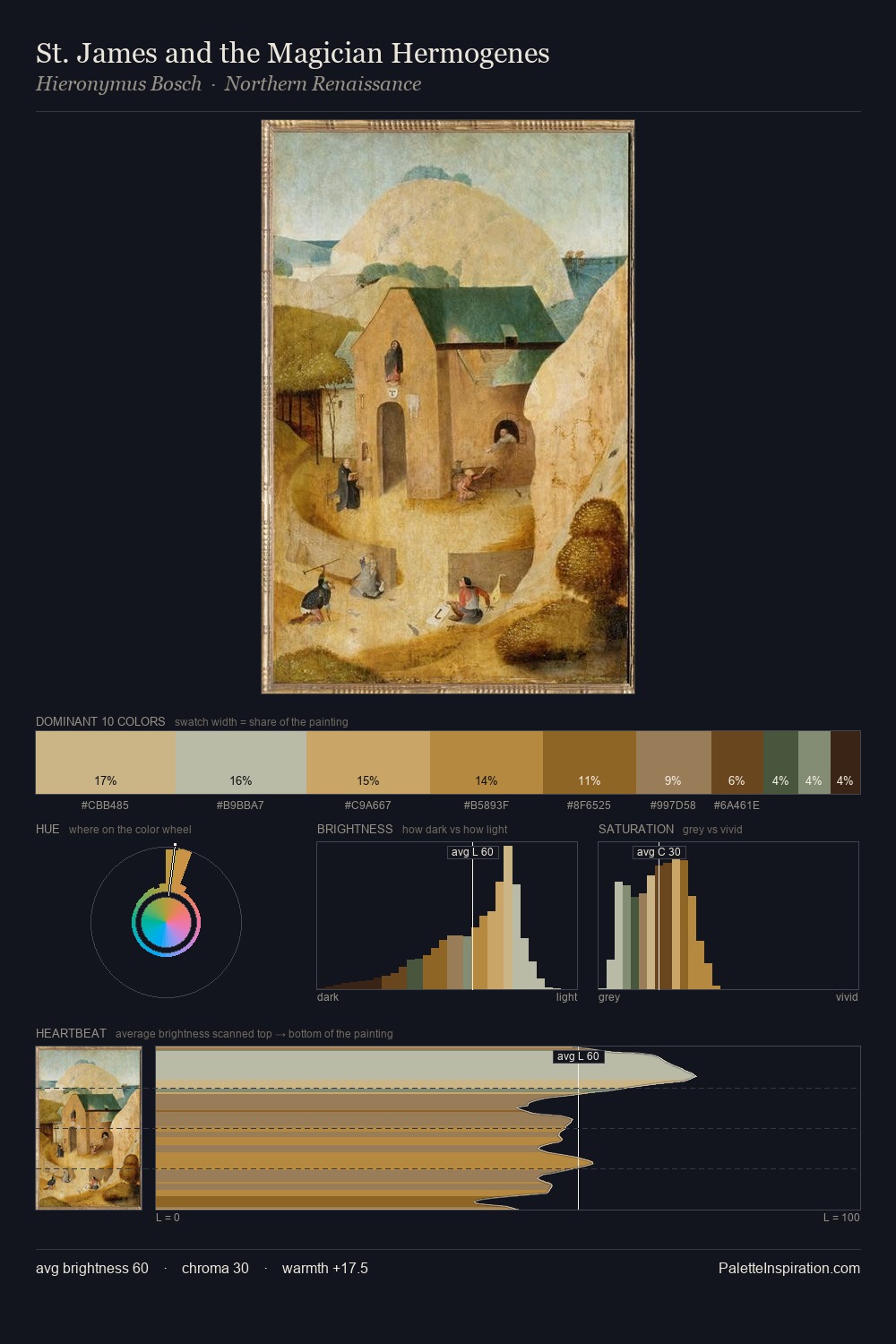The width and height of the screenshot is (896, 1344).
Task: Select the darkest brown 4% swatch
Action: 845,762
